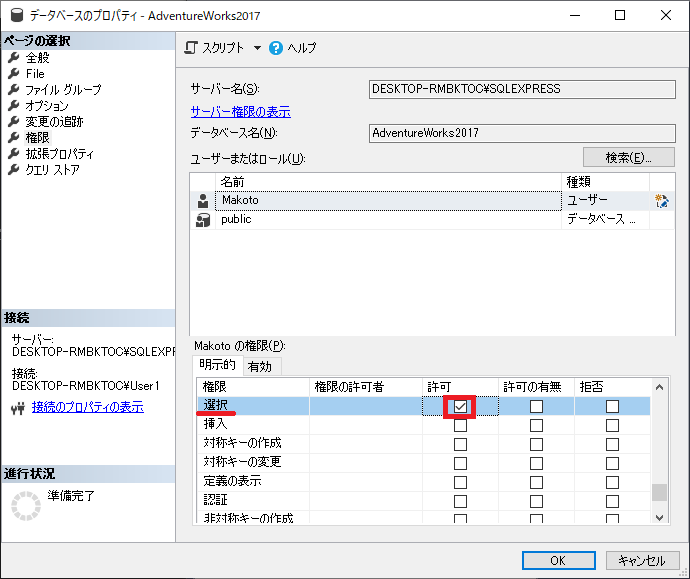The image size is (690, 579).
Task: Select the ファイル グループ page
Action: [63, 90]
